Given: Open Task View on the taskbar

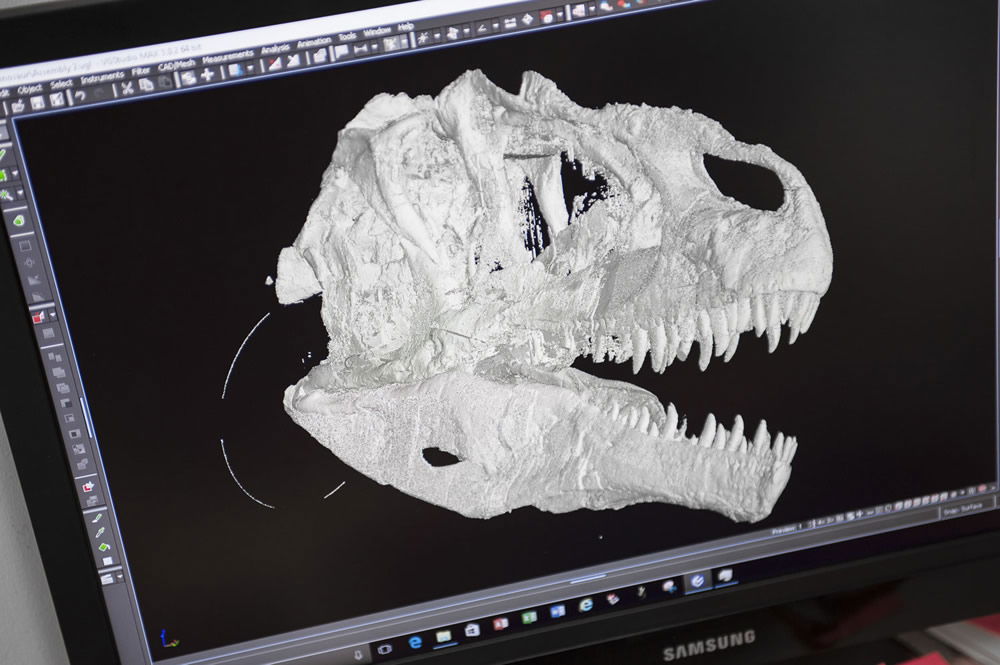Looking at the screenshot, I should 385,648.
